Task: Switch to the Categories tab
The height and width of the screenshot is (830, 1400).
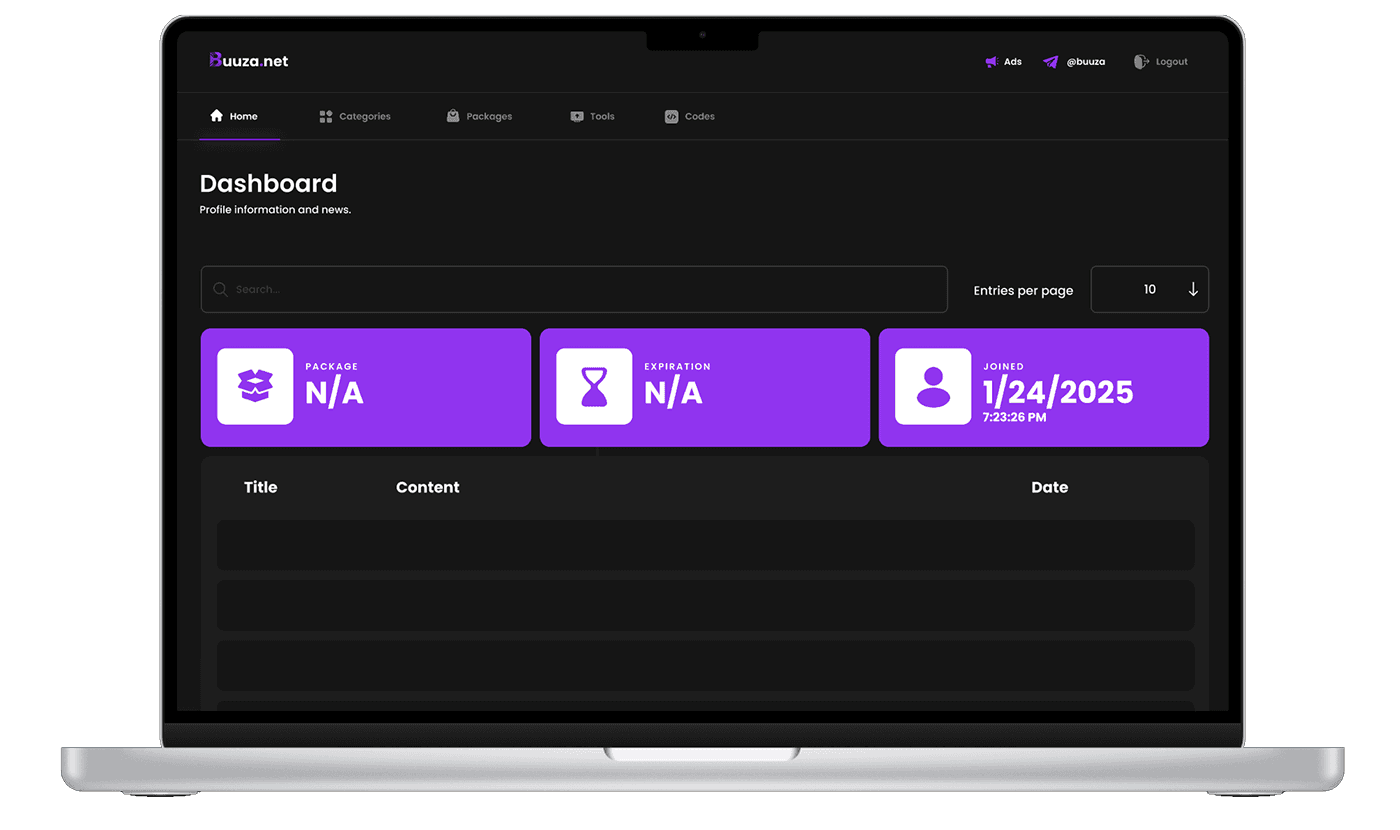Action: (364, 117)
